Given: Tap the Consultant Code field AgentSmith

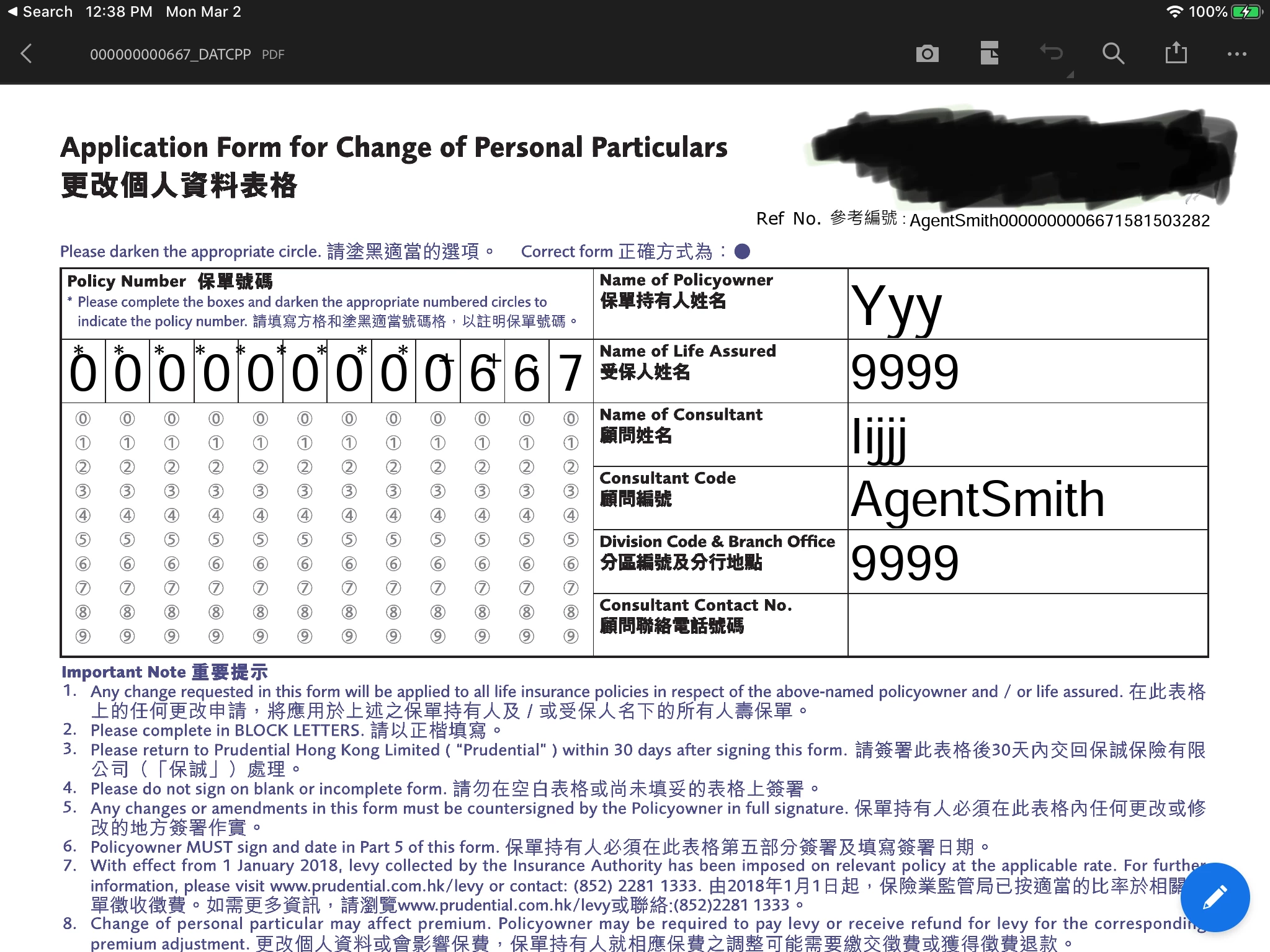Looking at the screenshot, I should (x=1027, y=499).
